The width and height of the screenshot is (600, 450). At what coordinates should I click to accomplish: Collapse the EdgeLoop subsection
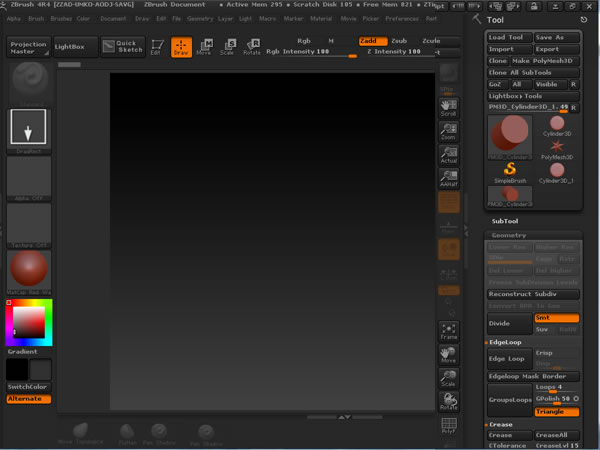505,342
